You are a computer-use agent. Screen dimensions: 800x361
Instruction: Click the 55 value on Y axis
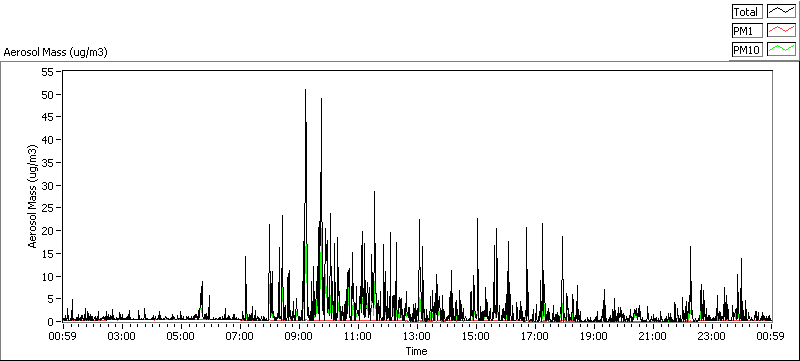pos(48,72)
